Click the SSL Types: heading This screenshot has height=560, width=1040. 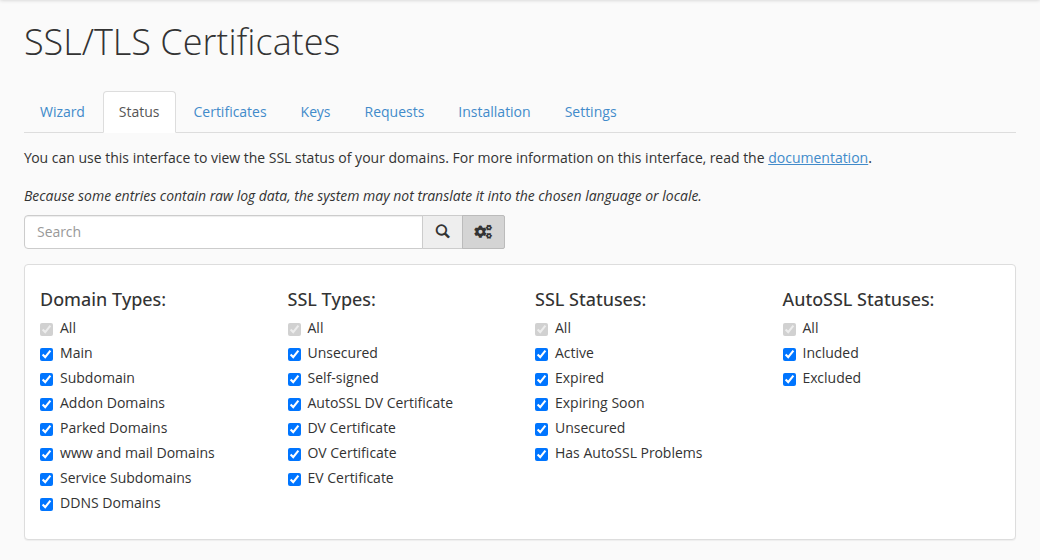pos(332,300)
